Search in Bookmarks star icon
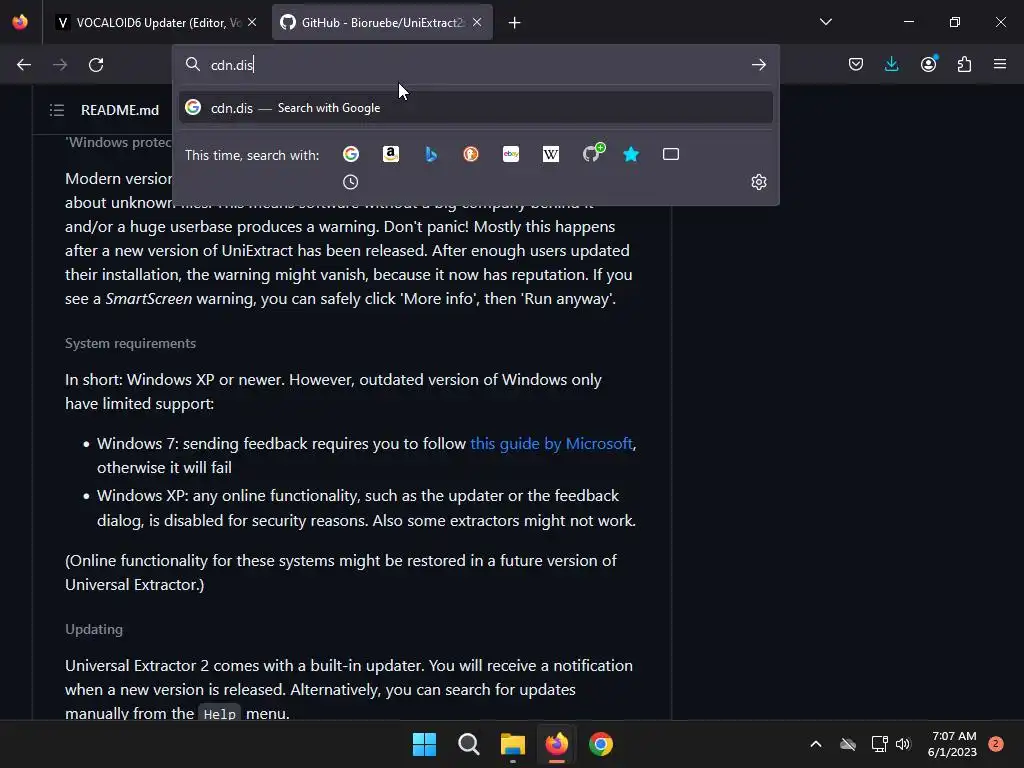The width and height of the screenshot is (1024, 768). pyautogui.click(x=631, y=154)
